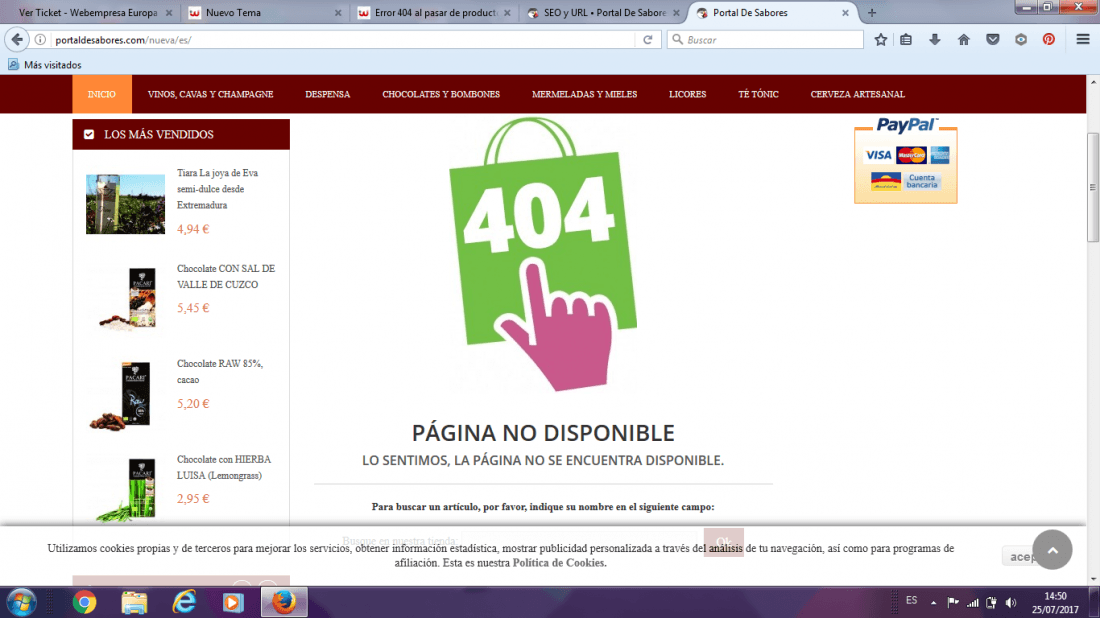Image resolution: width=1100 pixels, height=618 pixels.
Task: Open the Más visitados bookmarks folder
Action: tap(45, 65)
